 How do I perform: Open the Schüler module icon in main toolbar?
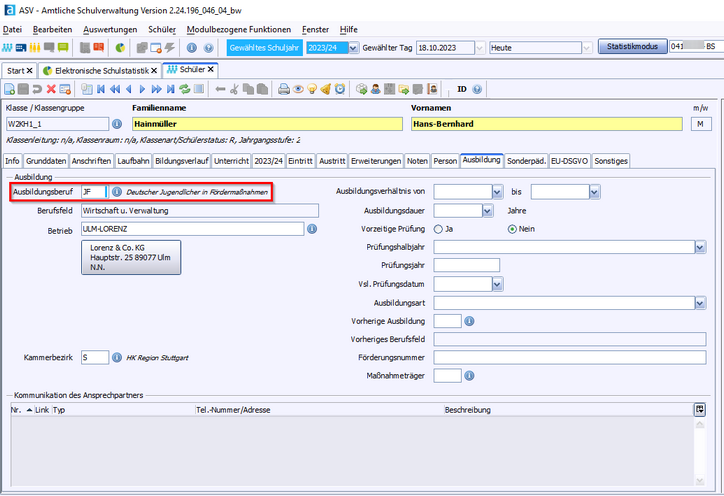(x=7, y=48)
